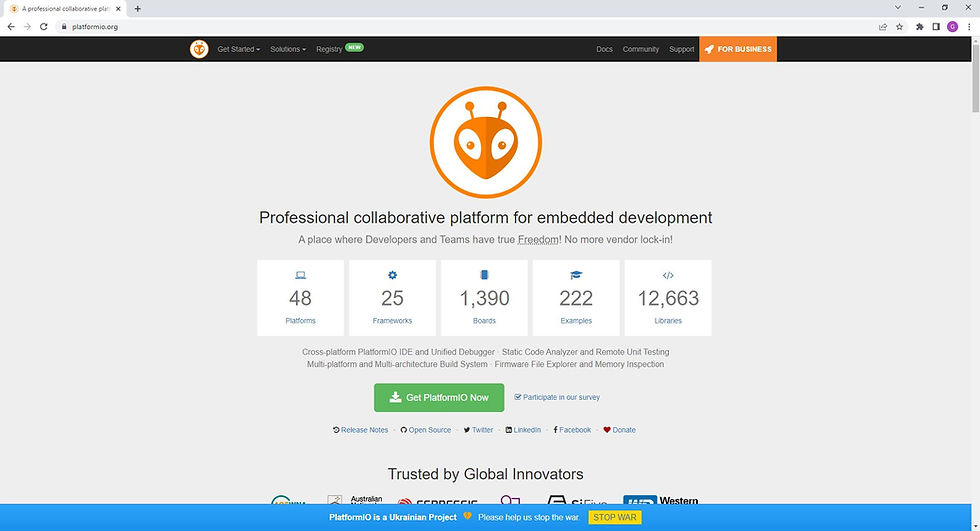Image resolution: width=980 pixels, height=531 pixels.
Task: Click the PlatformIO logo in the navbar
Action: point(199,49)
